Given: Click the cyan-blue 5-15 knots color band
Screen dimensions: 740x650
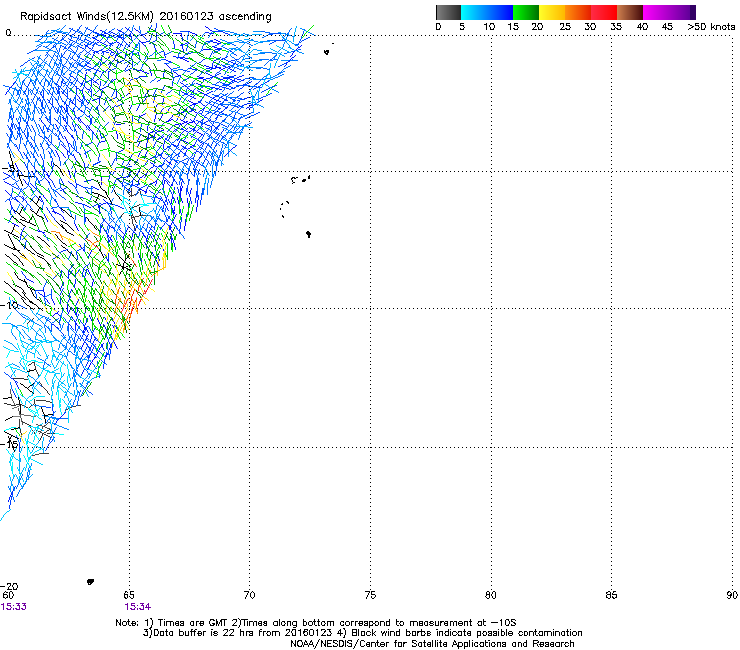Looking at the screenshot, I should pyautogui.click(x=487, y=12).
